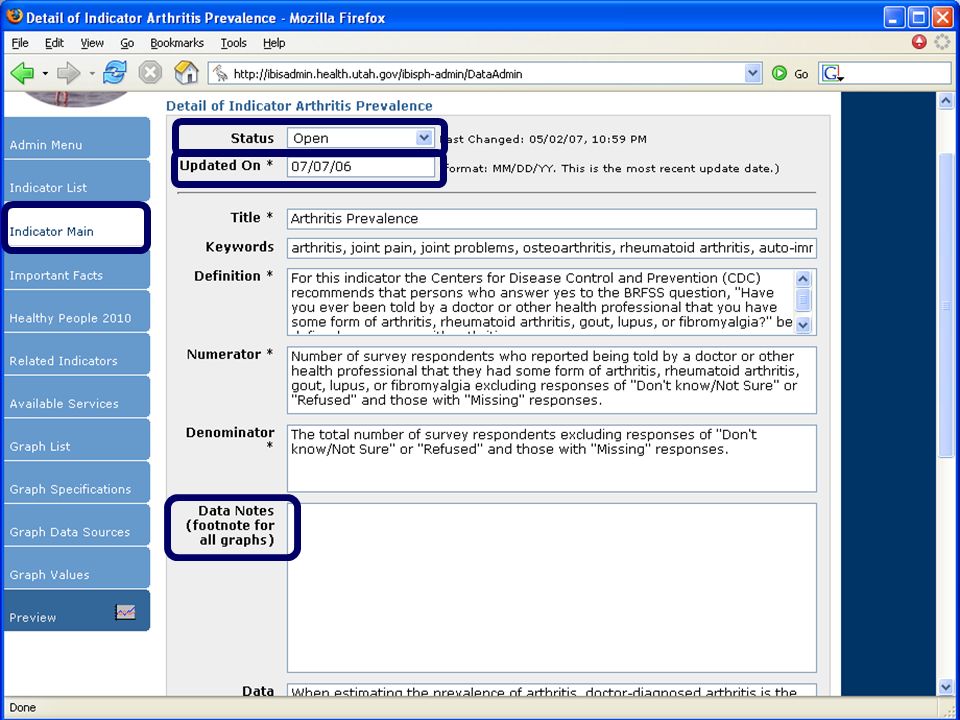Viewport: 960px width, 720px height.
Task: Open Healthy People 2010 sidebar link
Action: coord(77,311)
